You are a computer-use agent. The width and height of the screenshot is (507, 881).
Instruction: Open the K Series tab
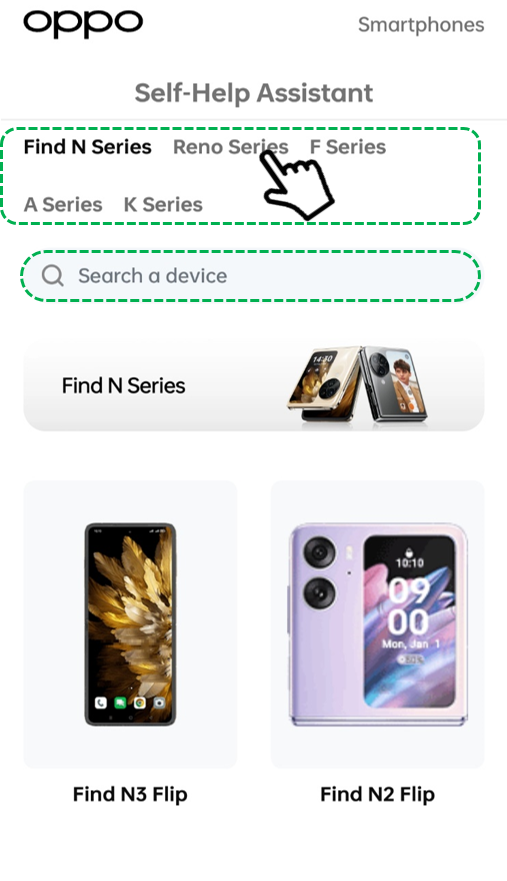[163, 205]
